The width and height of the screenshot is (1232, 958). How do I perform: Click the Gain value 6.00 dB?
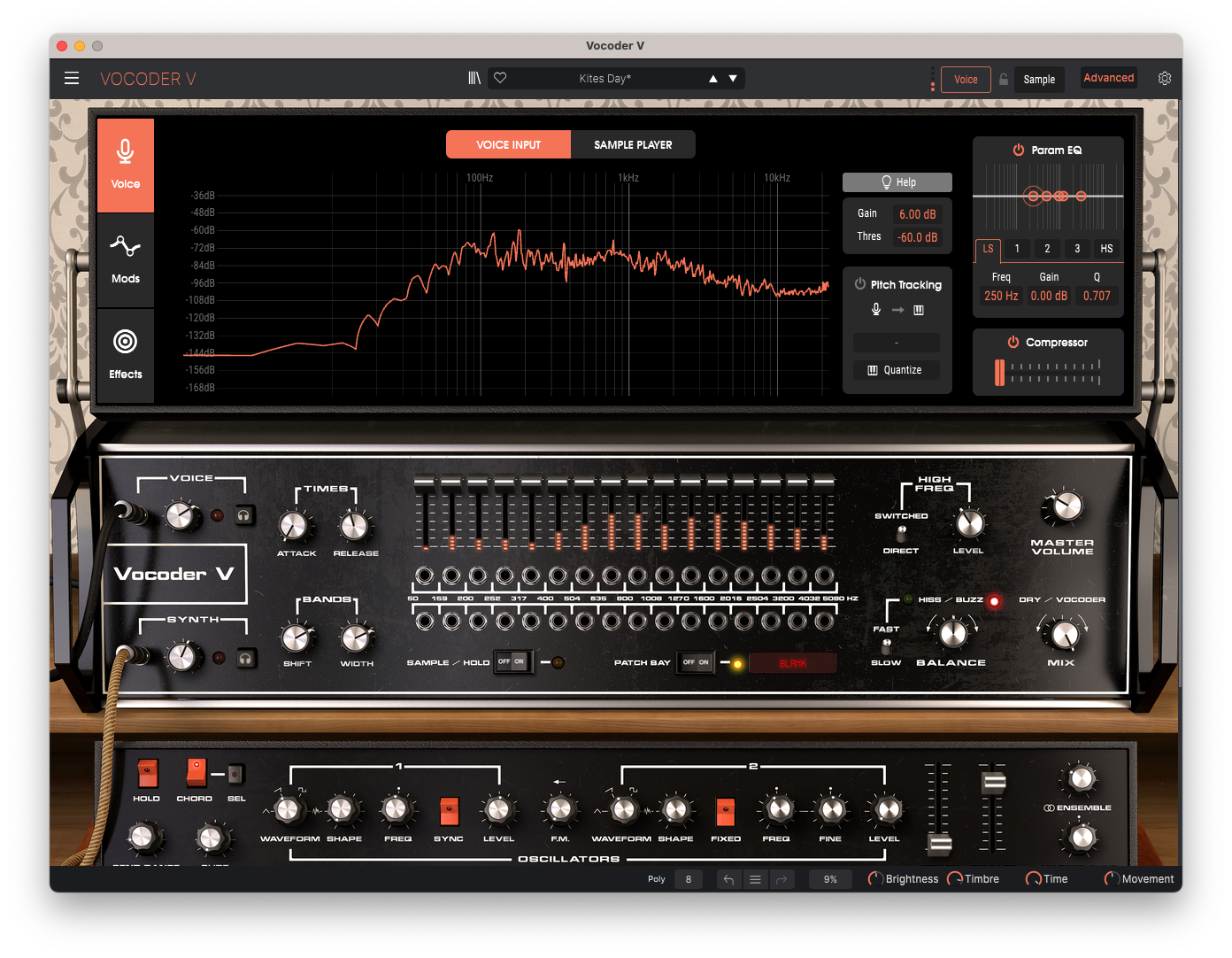[x=917, y=214]
